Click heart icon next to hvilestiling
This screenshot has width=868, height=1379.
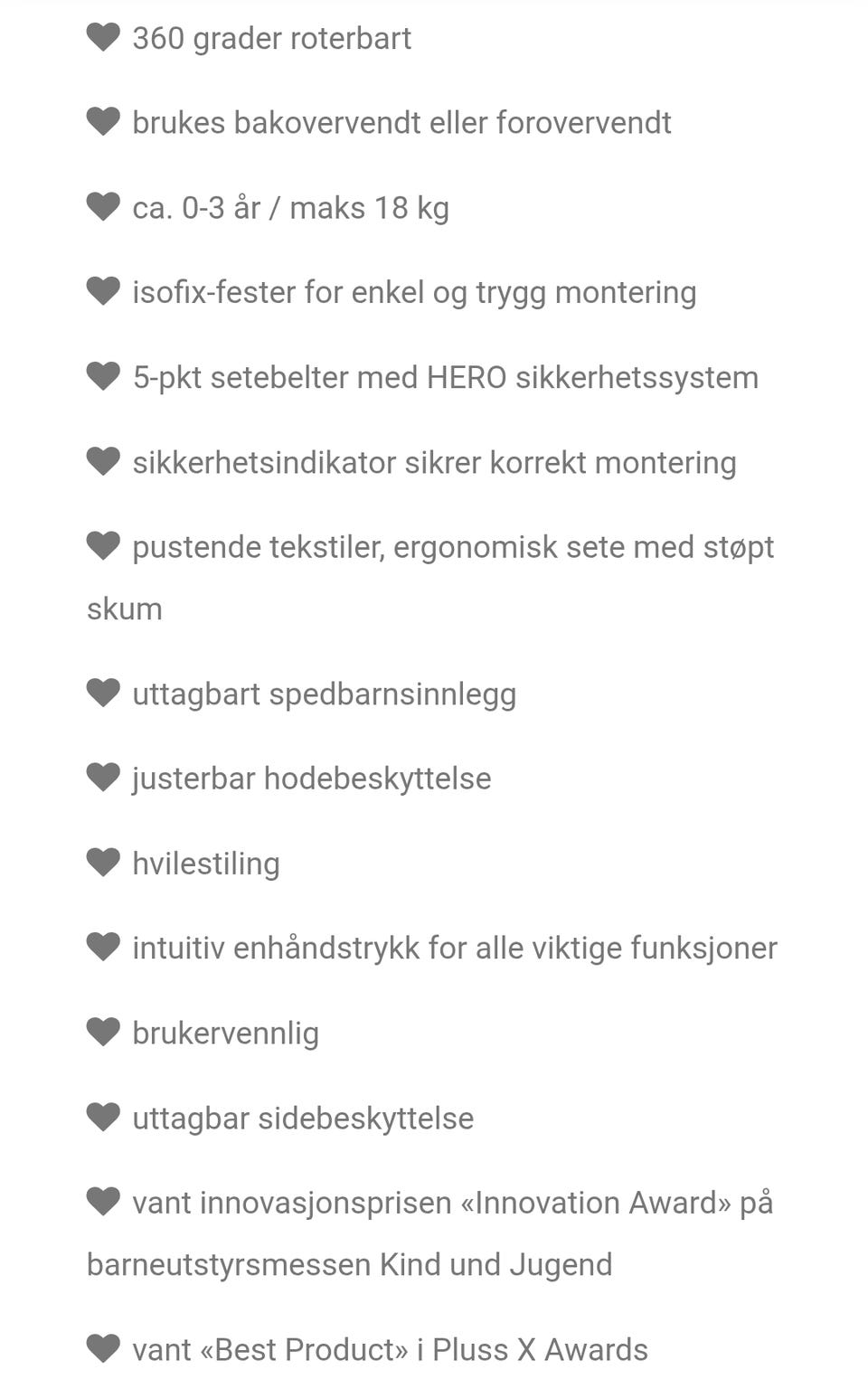(x=103, y=863)
